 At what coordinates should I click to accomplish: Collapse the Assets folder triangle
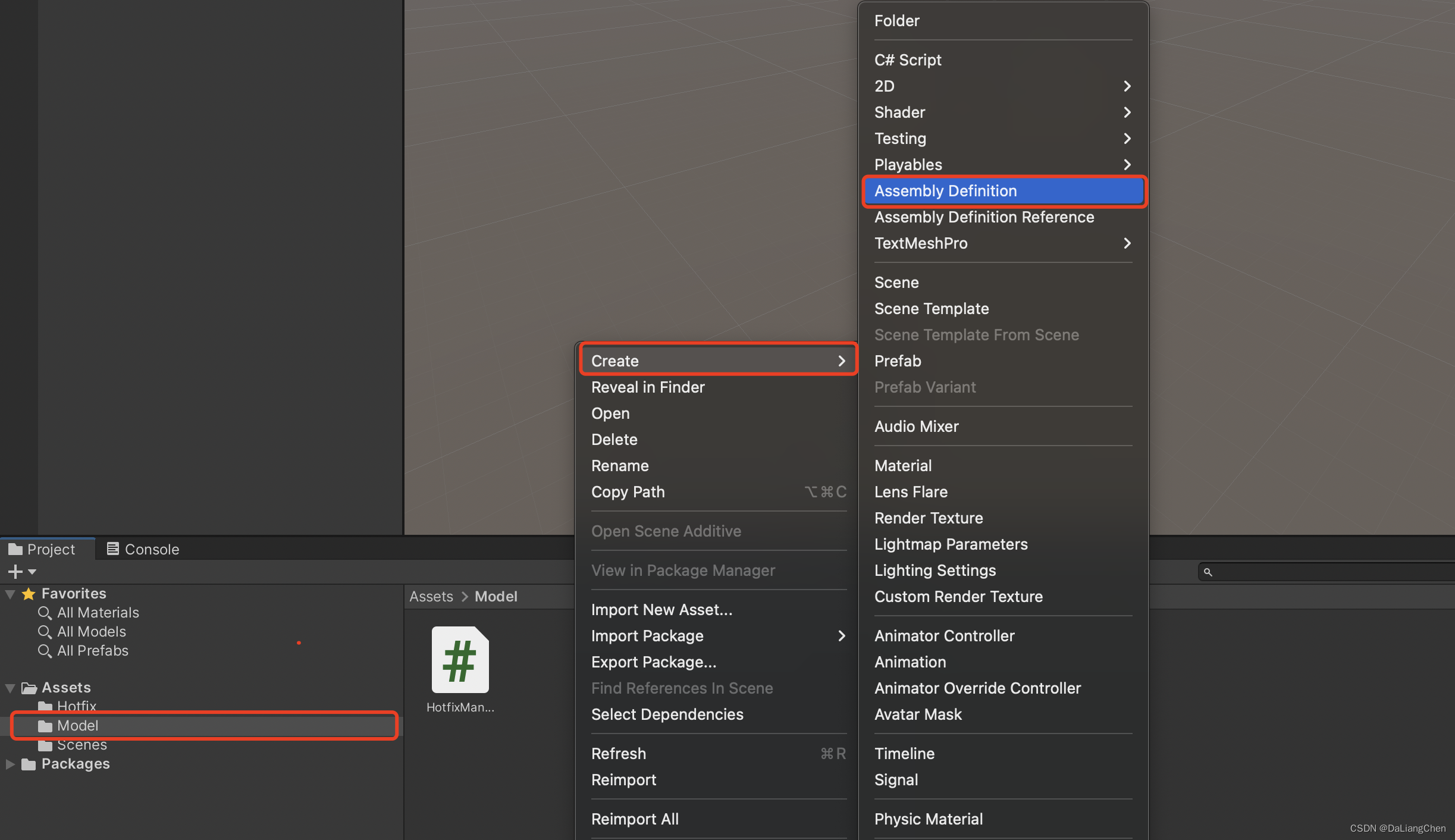[x=10, y=688]
